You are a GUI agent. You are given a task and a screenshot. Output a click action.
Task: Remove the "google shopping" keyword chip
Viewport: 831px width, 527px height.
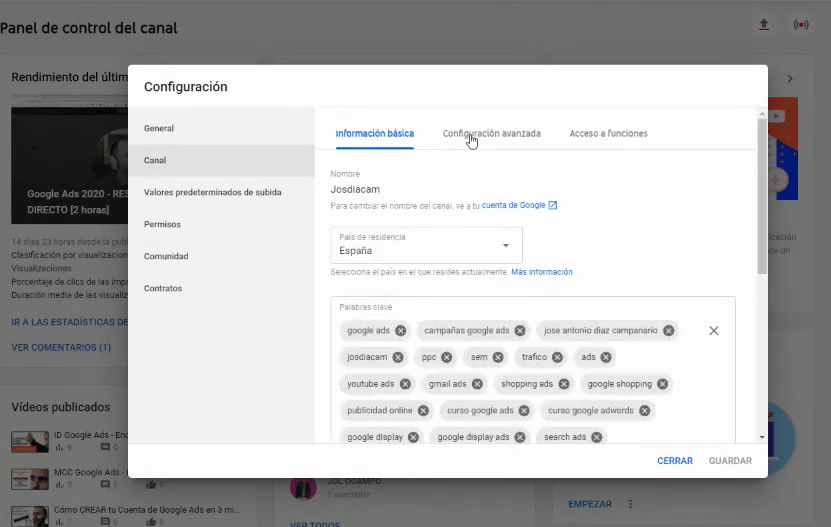(662, 384)
